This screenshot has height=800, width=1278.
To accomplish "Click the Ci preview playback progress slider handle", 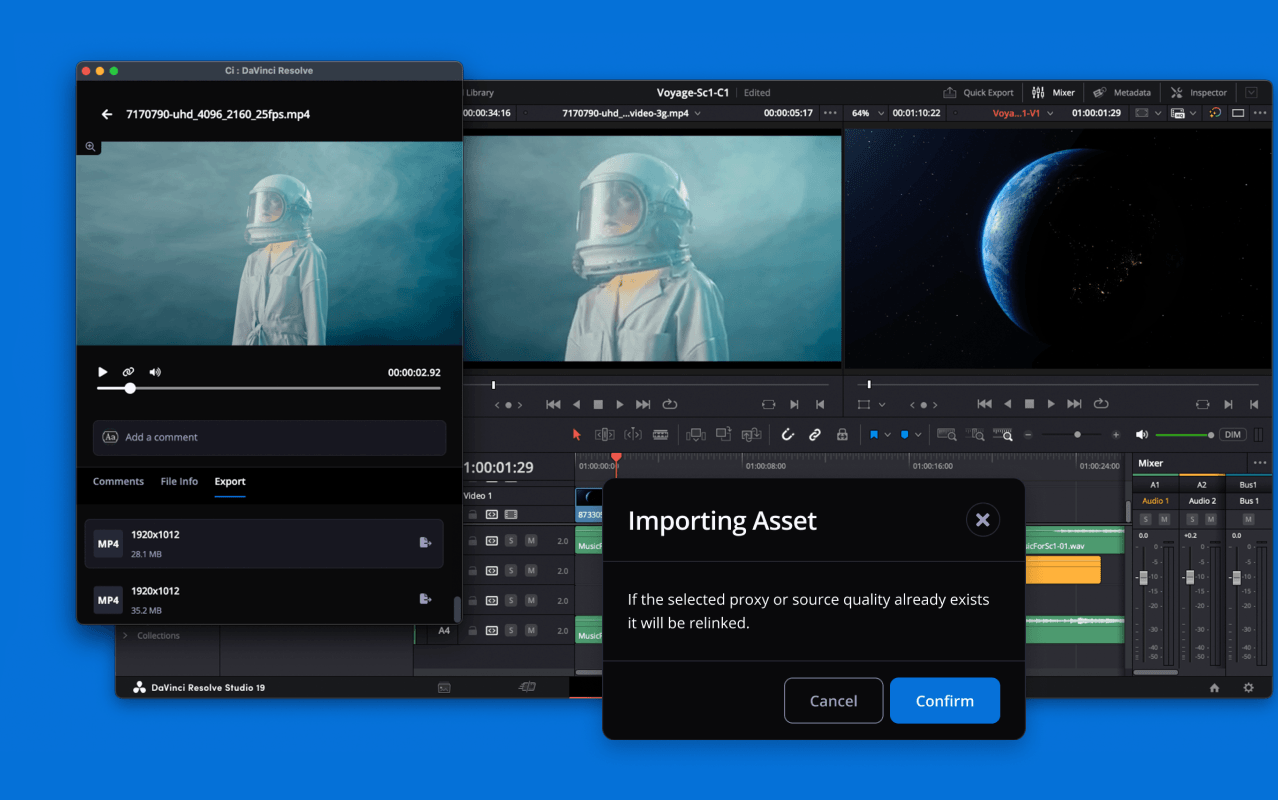I will 130,388.
